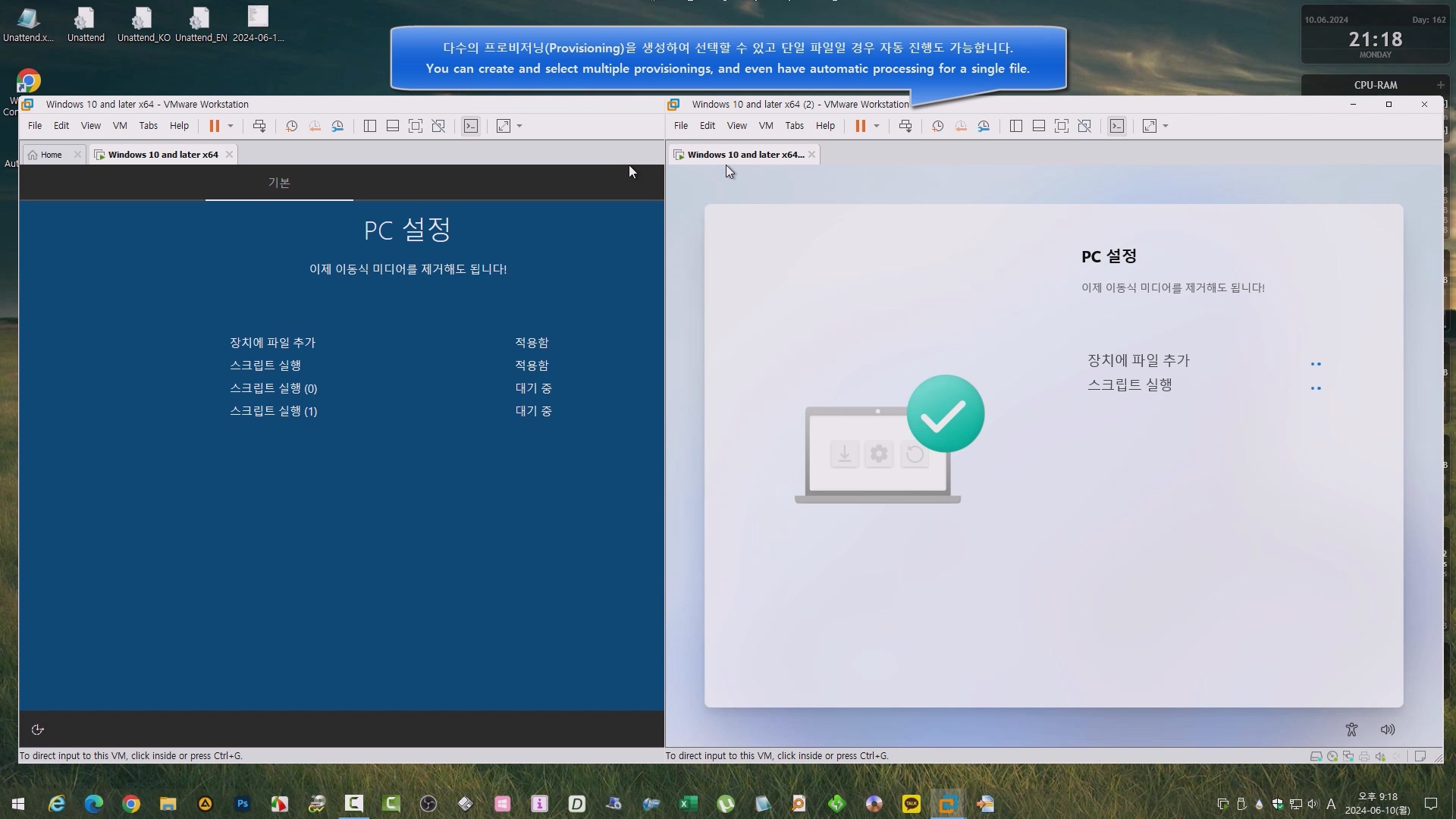Expand stretch guest dropdown arrow in left window

pyautogui.click(x=519, y=126)
